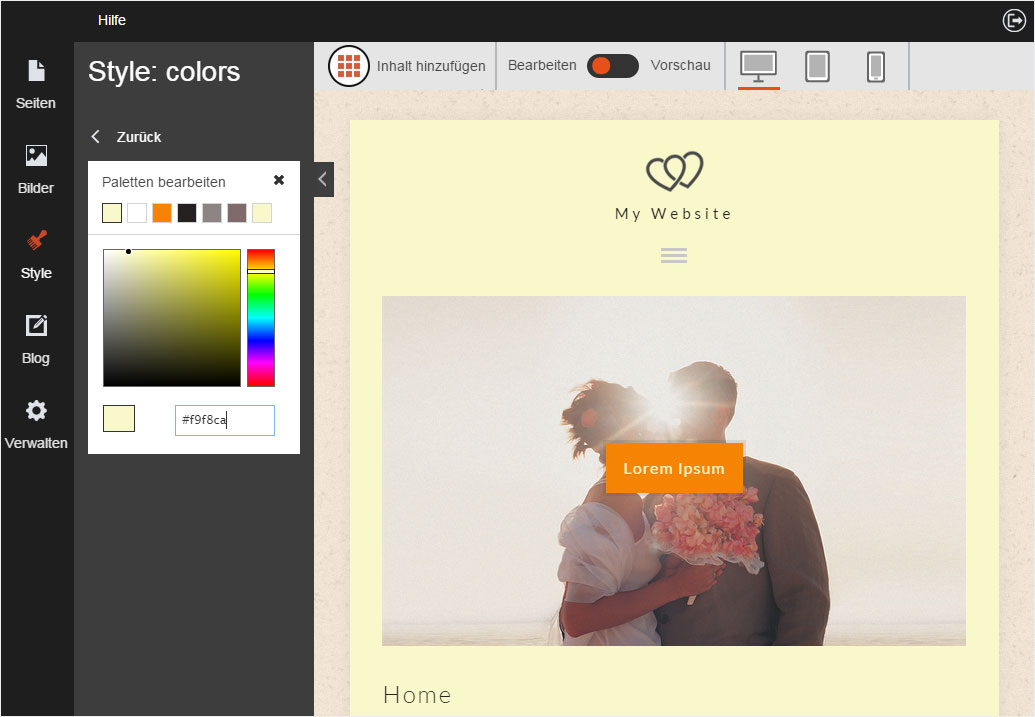Select the last light yellow palette swatch
The height and width of the screenshot is (717, 1035).
(262, 213)
